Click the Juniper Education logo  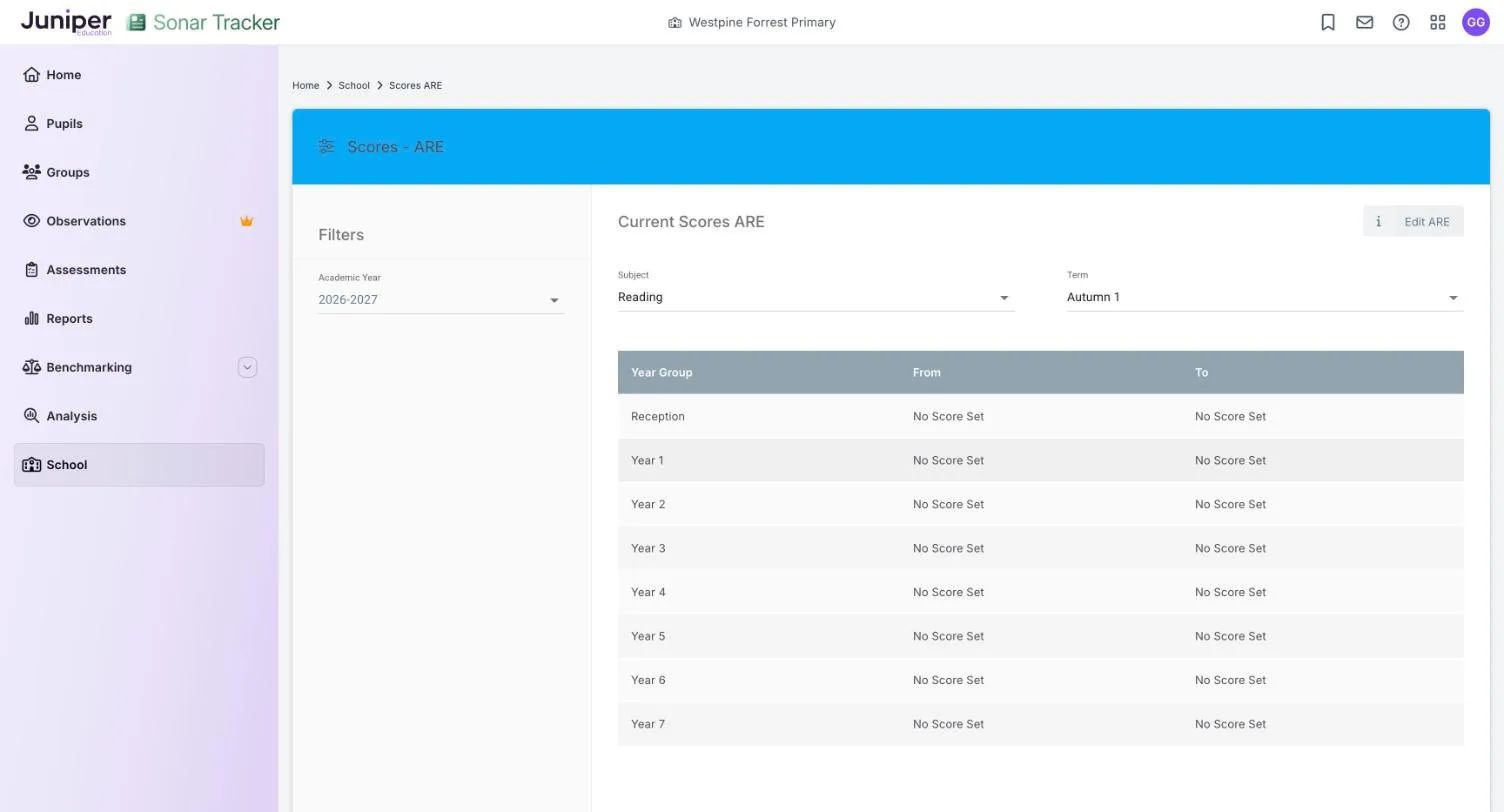(66, 22)
